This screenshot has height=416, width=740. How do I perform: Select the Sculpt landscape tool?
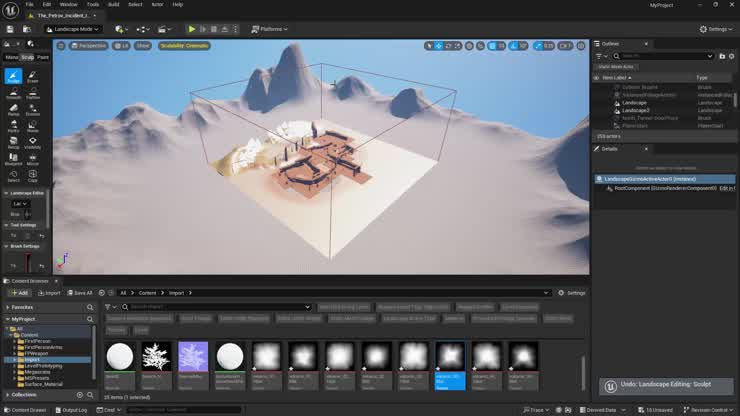pos(13,76)
